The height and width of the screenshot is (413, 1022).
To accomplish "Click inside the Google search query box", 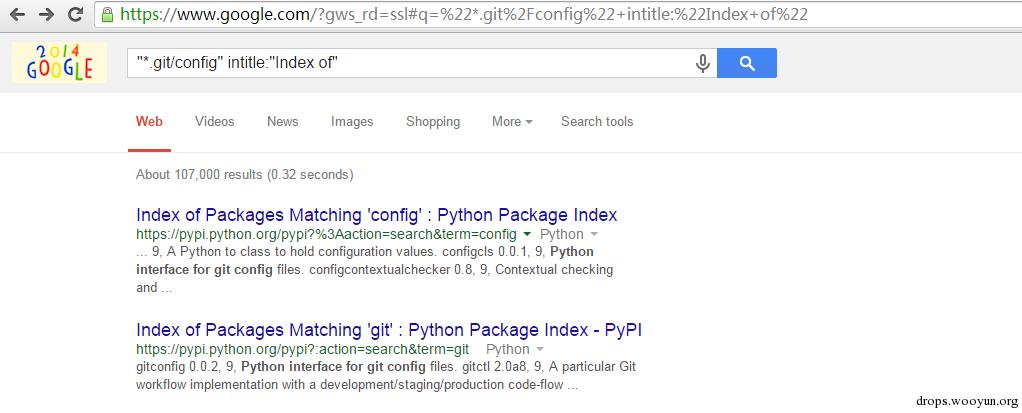I will tap(410, 63).
